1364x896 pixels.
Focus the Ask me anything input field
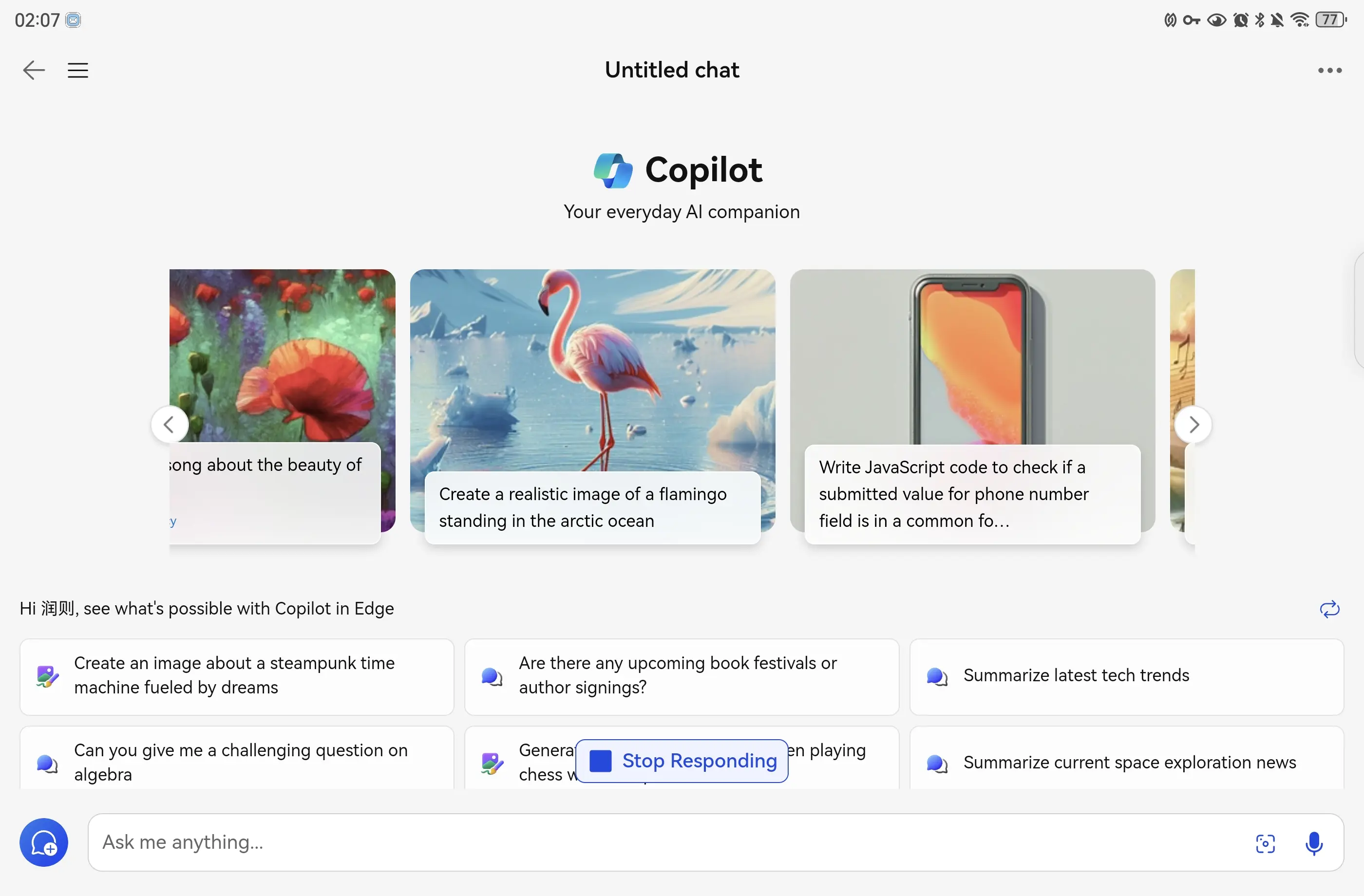(x=665, y=842)
